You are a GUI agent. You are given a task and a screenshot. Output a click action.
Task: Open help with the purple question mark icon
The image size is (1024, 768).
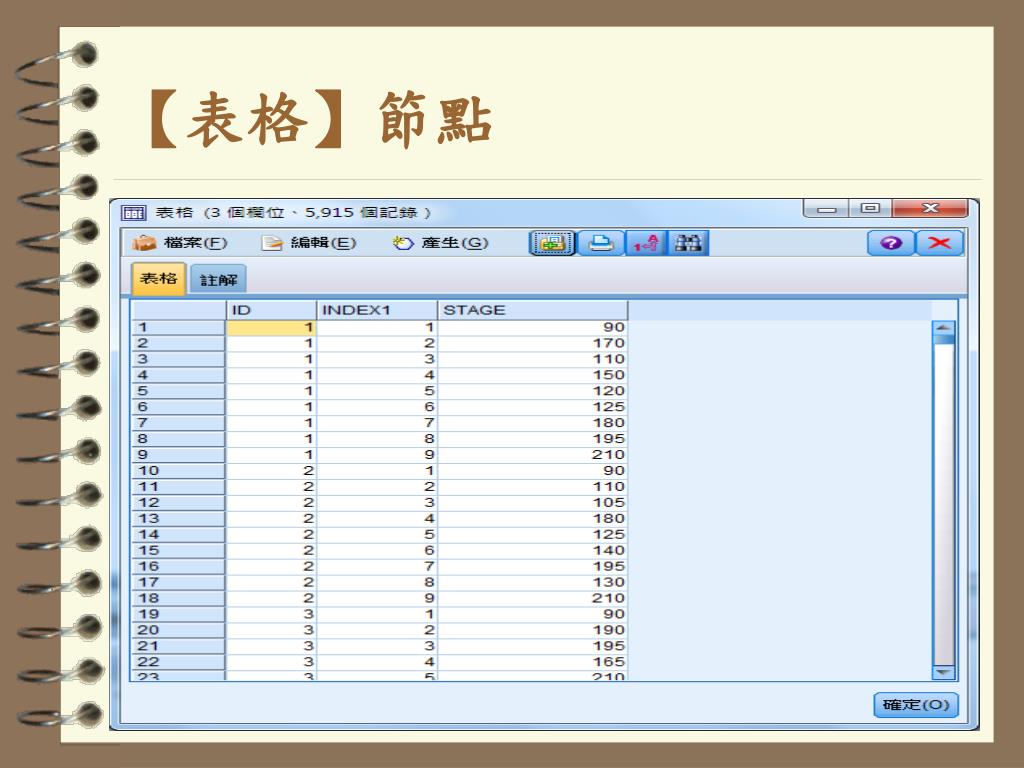pos(890,244)
